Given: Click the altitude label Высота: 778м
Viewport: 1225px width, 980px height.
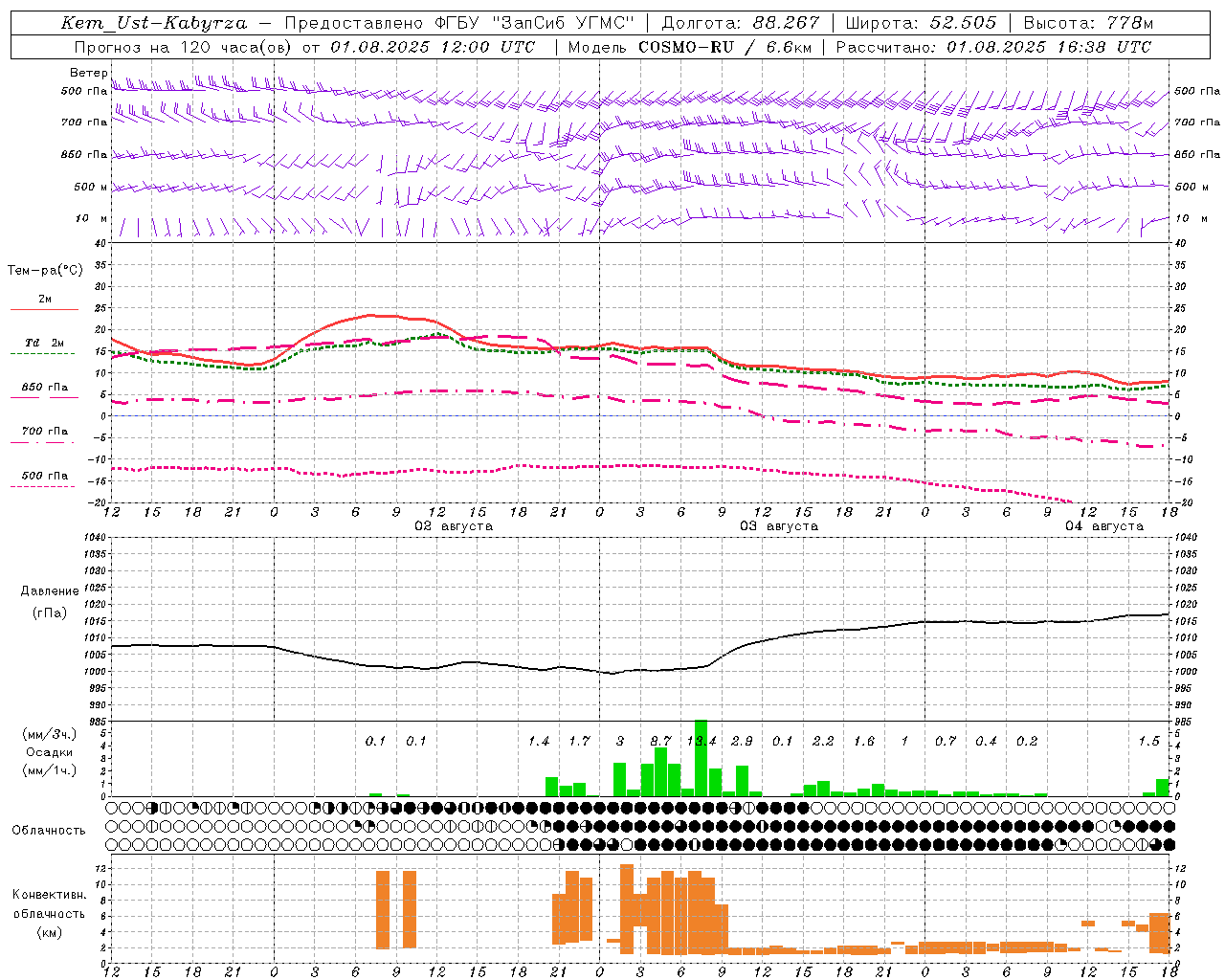Looking at the screenshot, I should tap(1088, 23).
